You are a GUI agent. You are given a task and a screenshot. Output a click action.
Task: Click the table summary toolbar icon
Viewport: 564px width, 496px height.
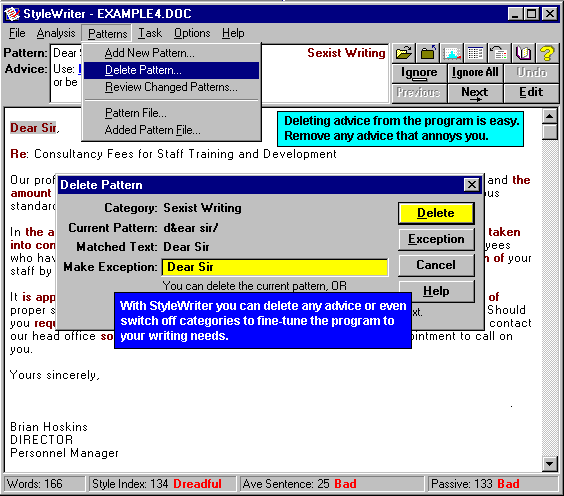tap(476, 54)
